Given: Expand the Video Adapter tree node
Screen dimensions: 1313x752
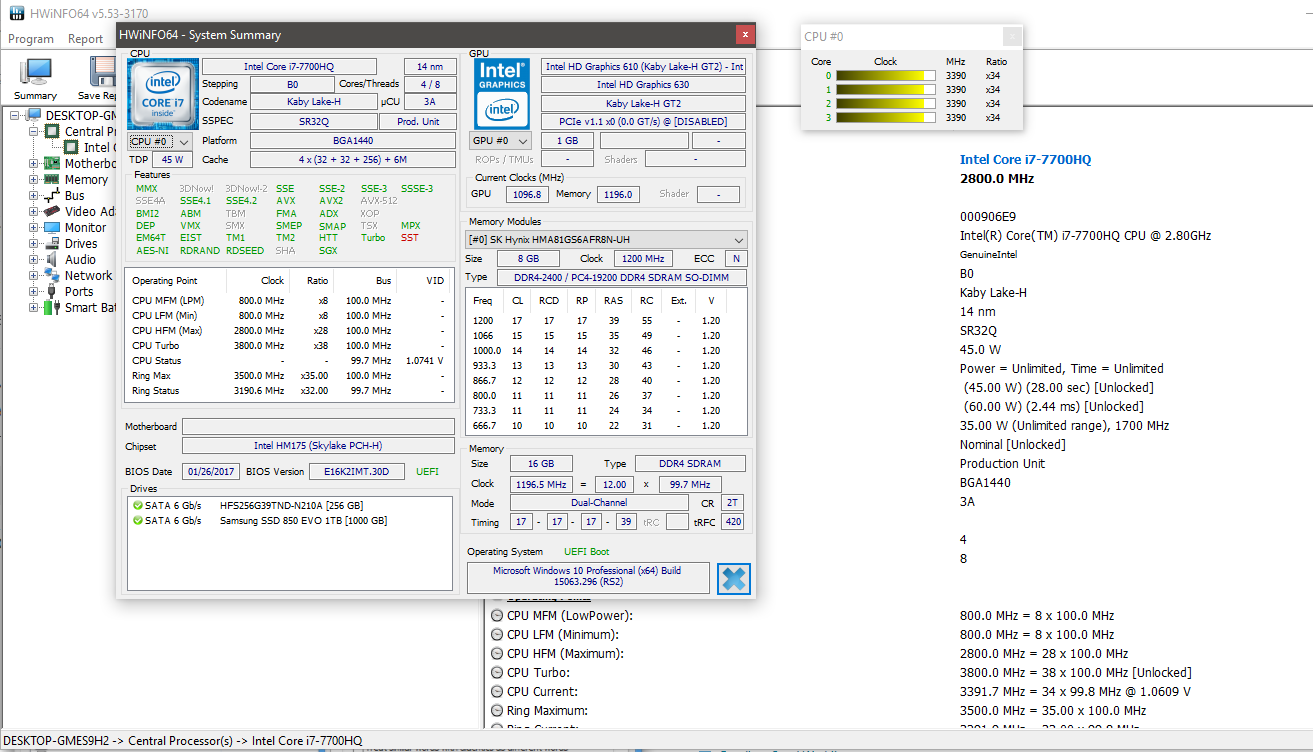Looking at the screenshot, I should point(34,211).
